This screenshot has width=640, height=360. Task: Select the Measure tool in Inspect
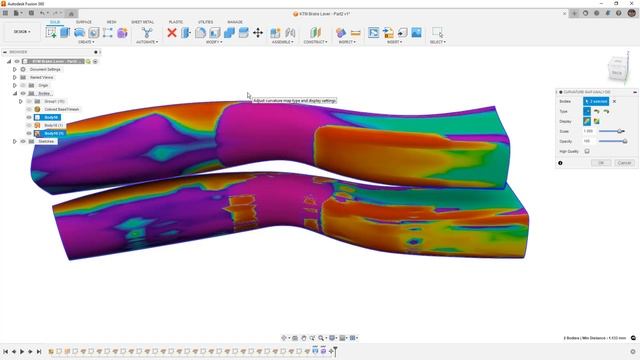356,33
